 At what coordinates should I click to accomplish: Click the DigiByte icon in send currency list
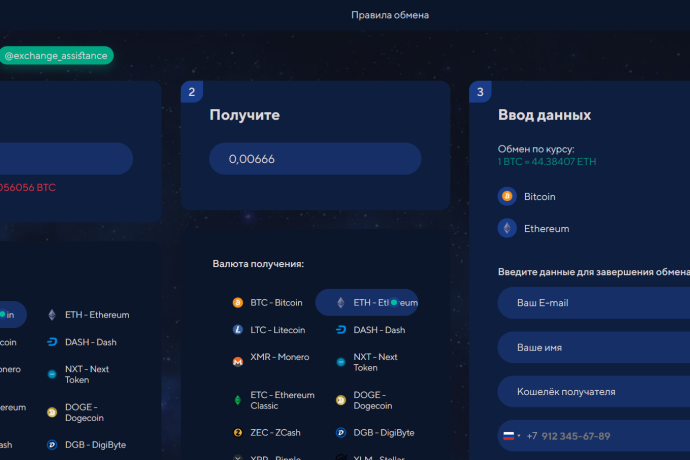52,445
